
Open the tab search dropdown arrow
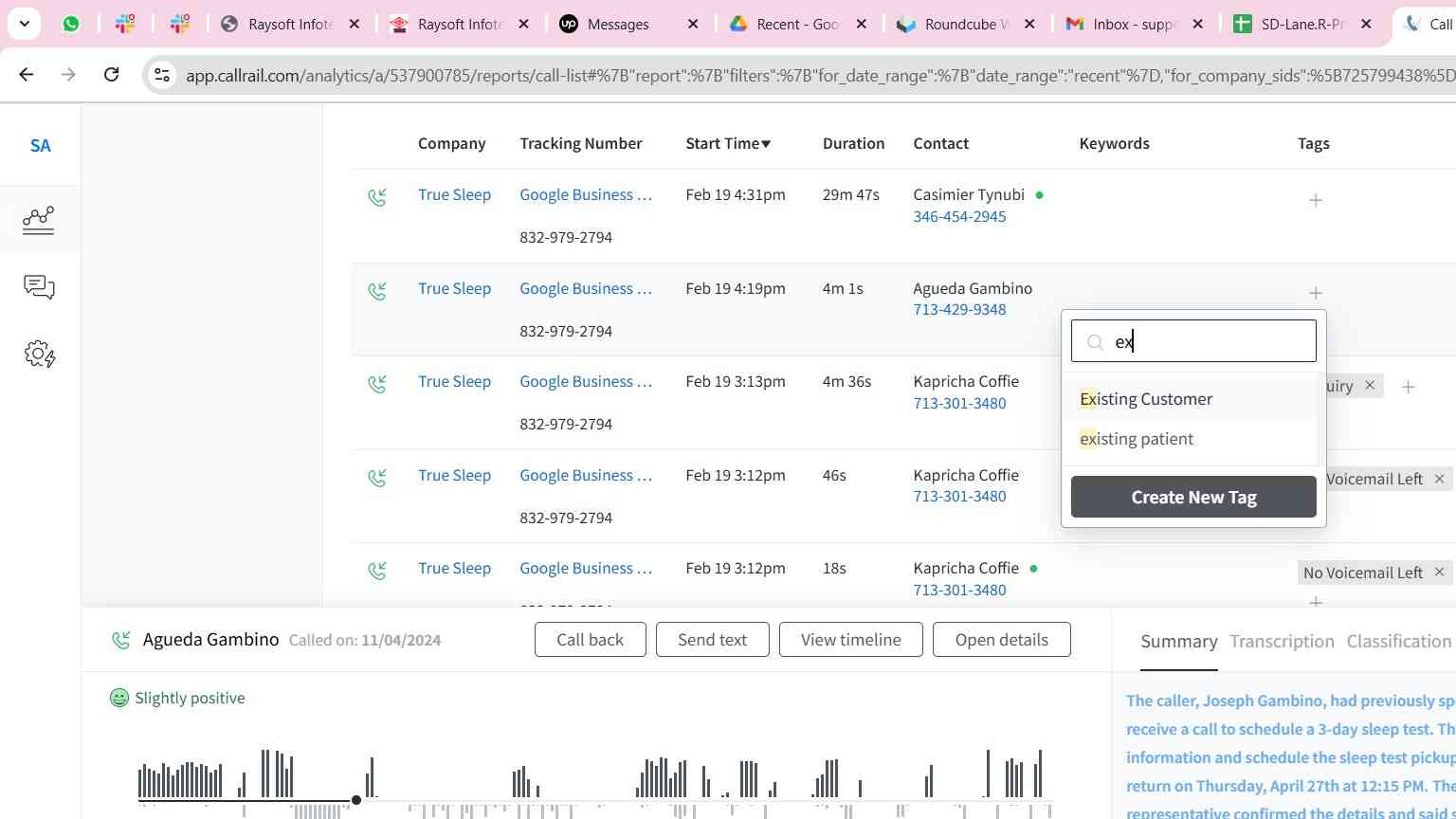(x=24, y=24)
